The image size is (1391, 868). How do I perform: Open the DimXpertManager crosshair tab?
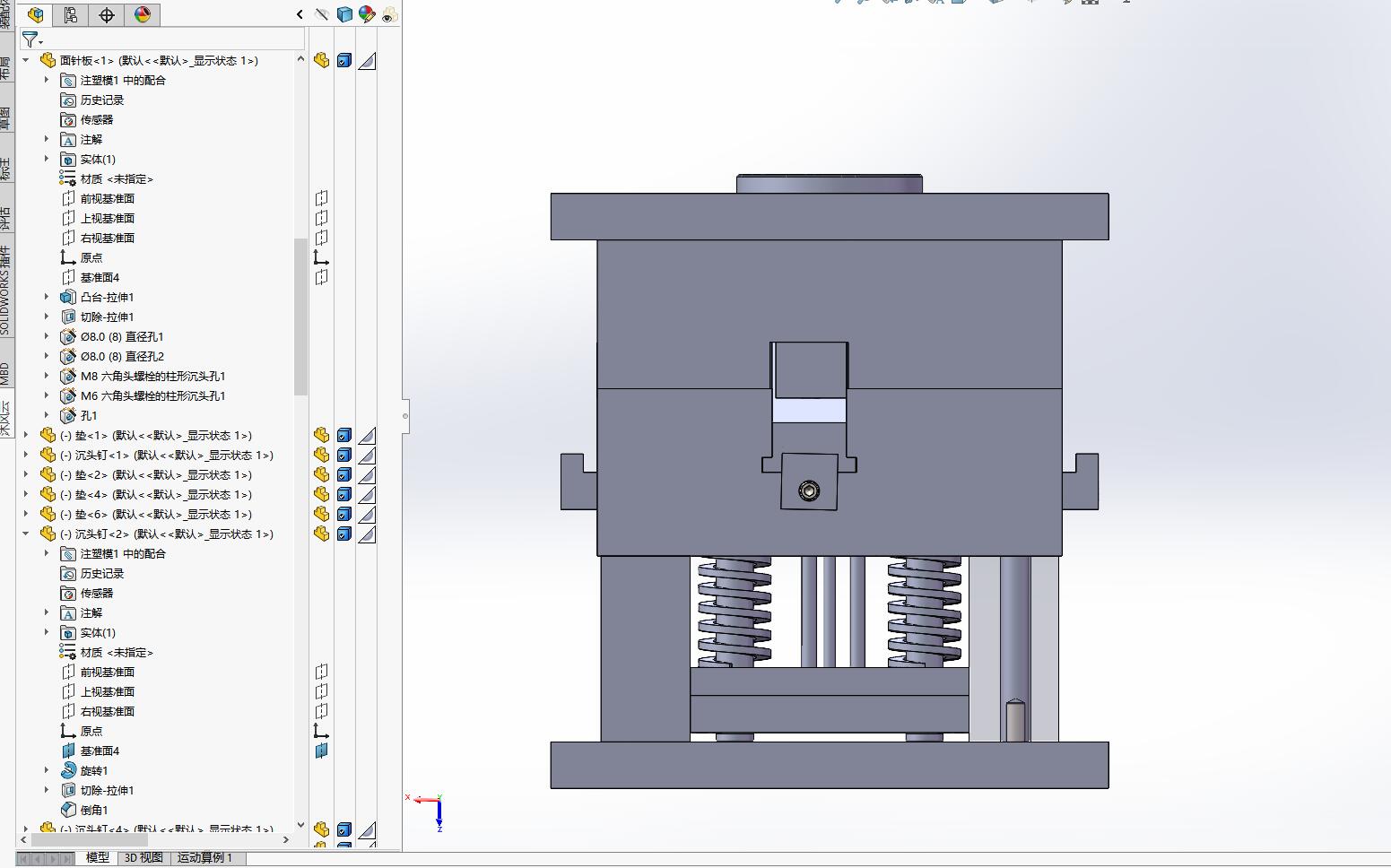[x=106, y=14]
